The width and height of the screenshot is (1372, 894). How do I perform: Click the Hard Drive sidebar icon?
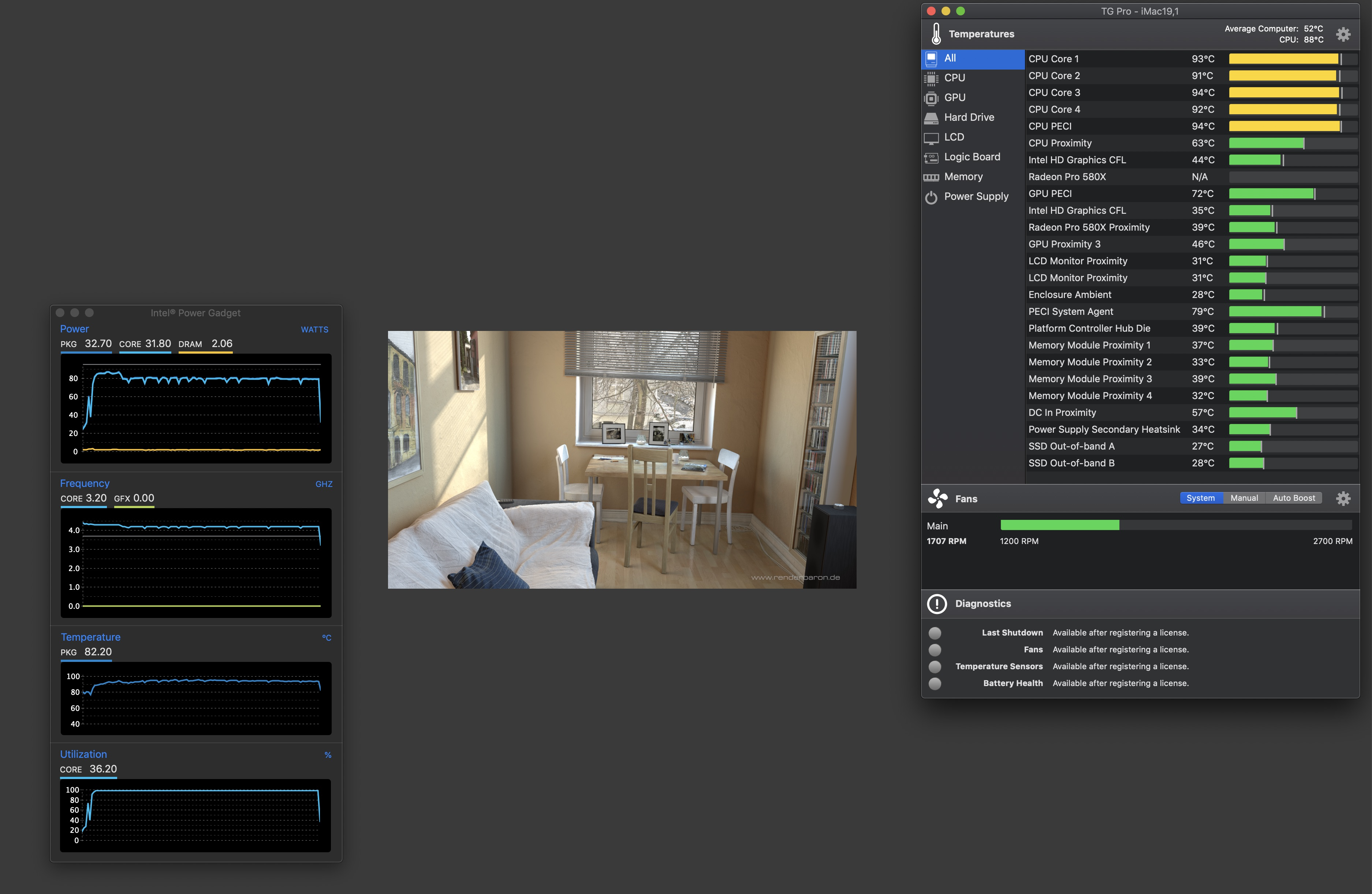coord(931,118)
